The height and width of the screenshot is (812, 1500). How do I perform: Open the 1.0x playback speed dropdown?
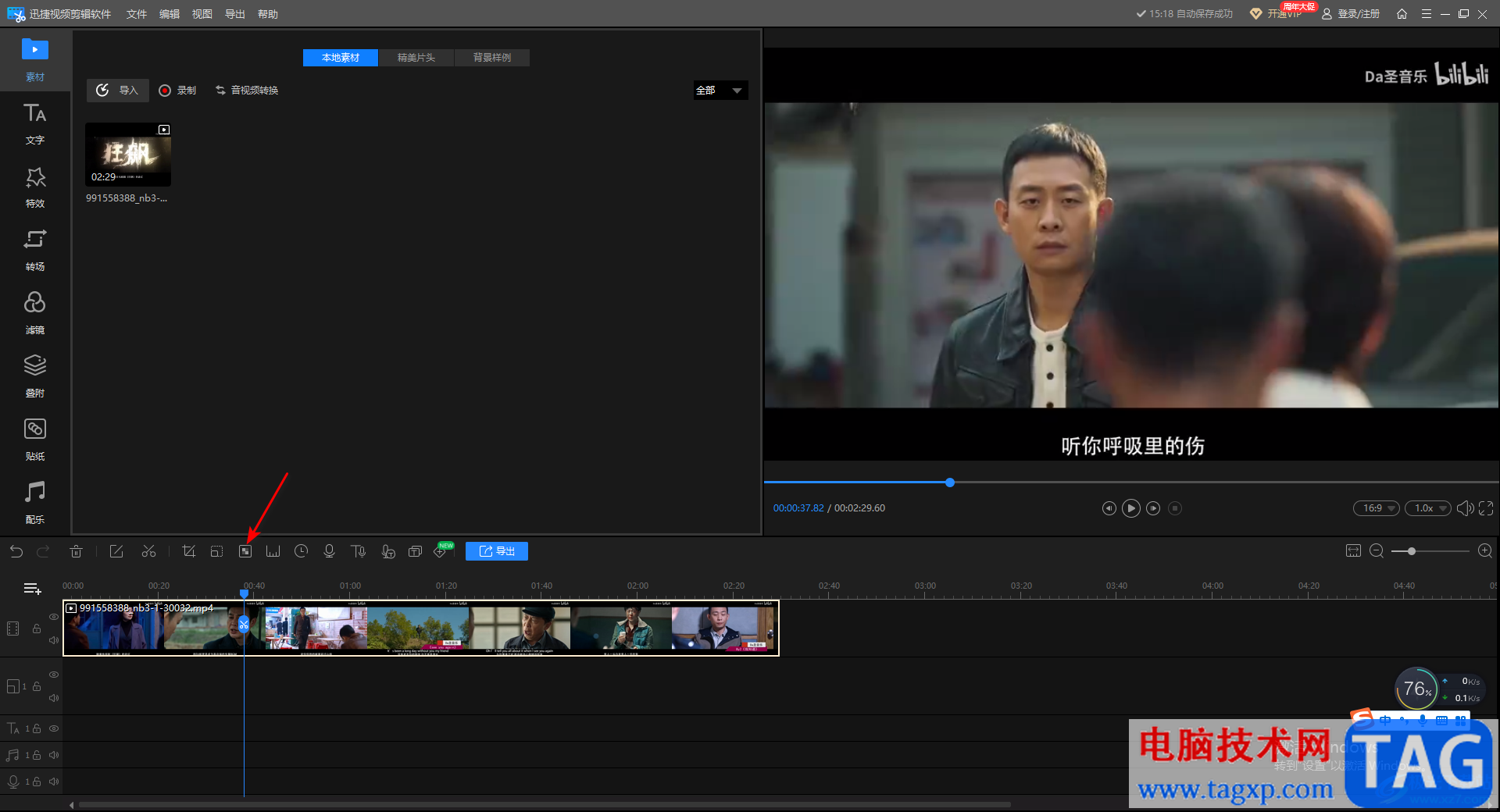(1427, 508)
